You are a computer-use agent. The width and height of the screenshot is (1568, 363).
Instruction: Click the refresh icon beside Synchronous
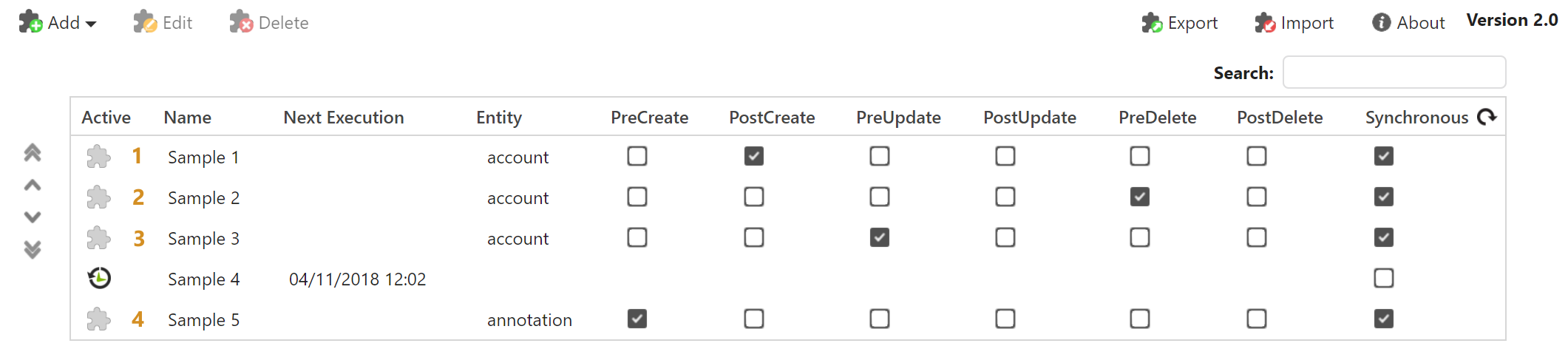tap(1487, 117)
